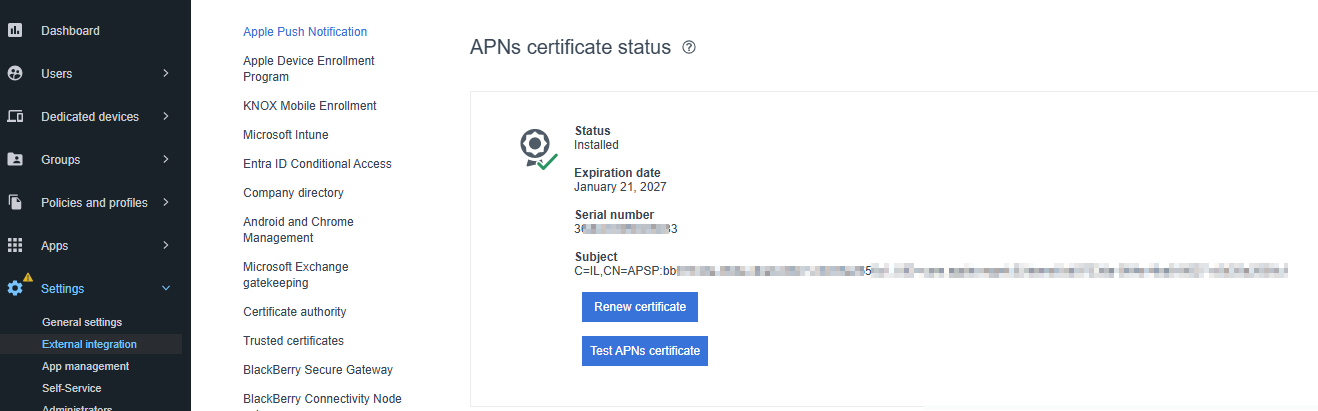Click the Apps grid icon
Image resolution: width=1318 pixels, height=411 pixels.
tap(15, 245)
